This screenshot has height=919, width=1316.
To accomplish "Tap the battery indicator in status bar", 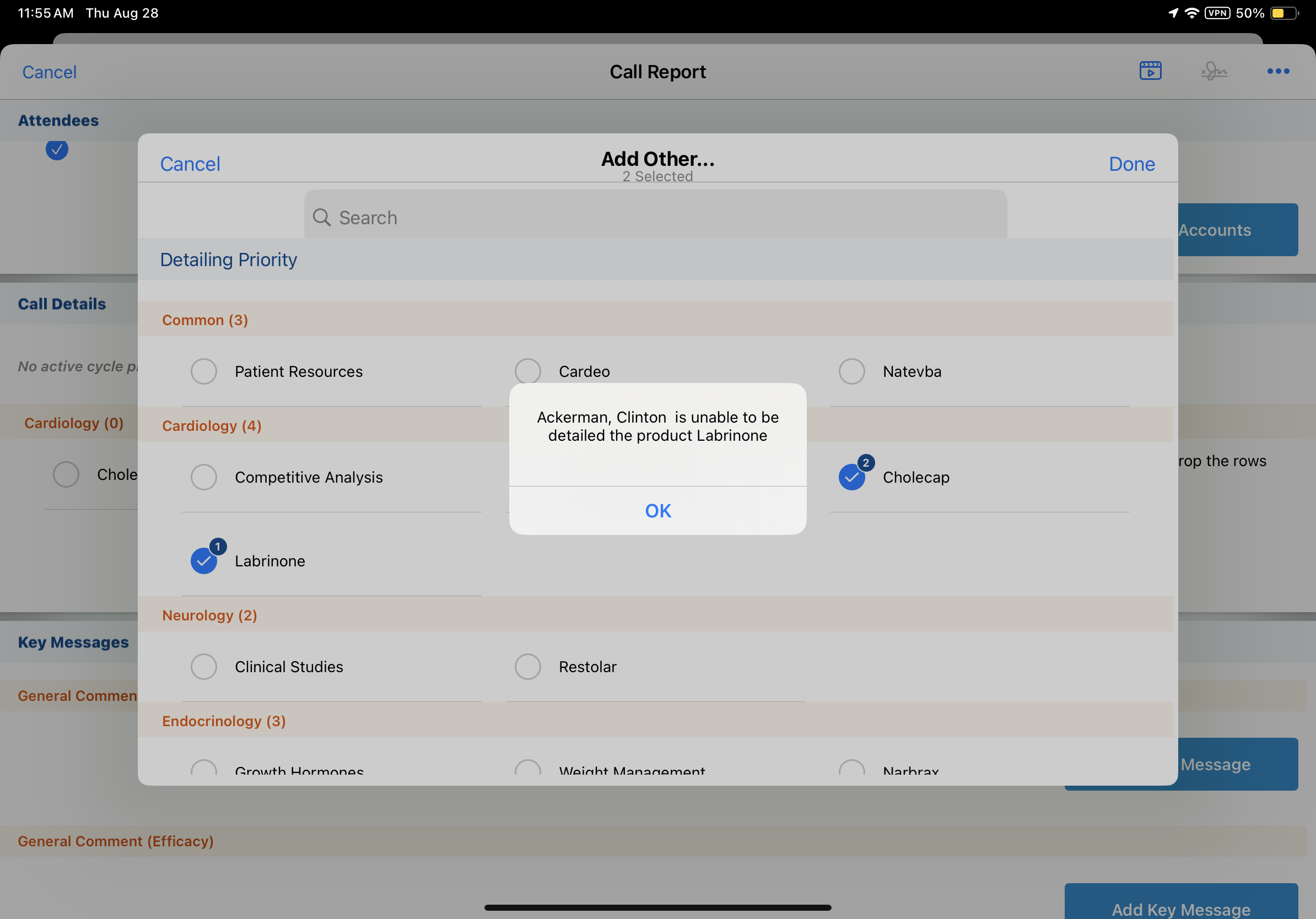I will point(1283,13).
